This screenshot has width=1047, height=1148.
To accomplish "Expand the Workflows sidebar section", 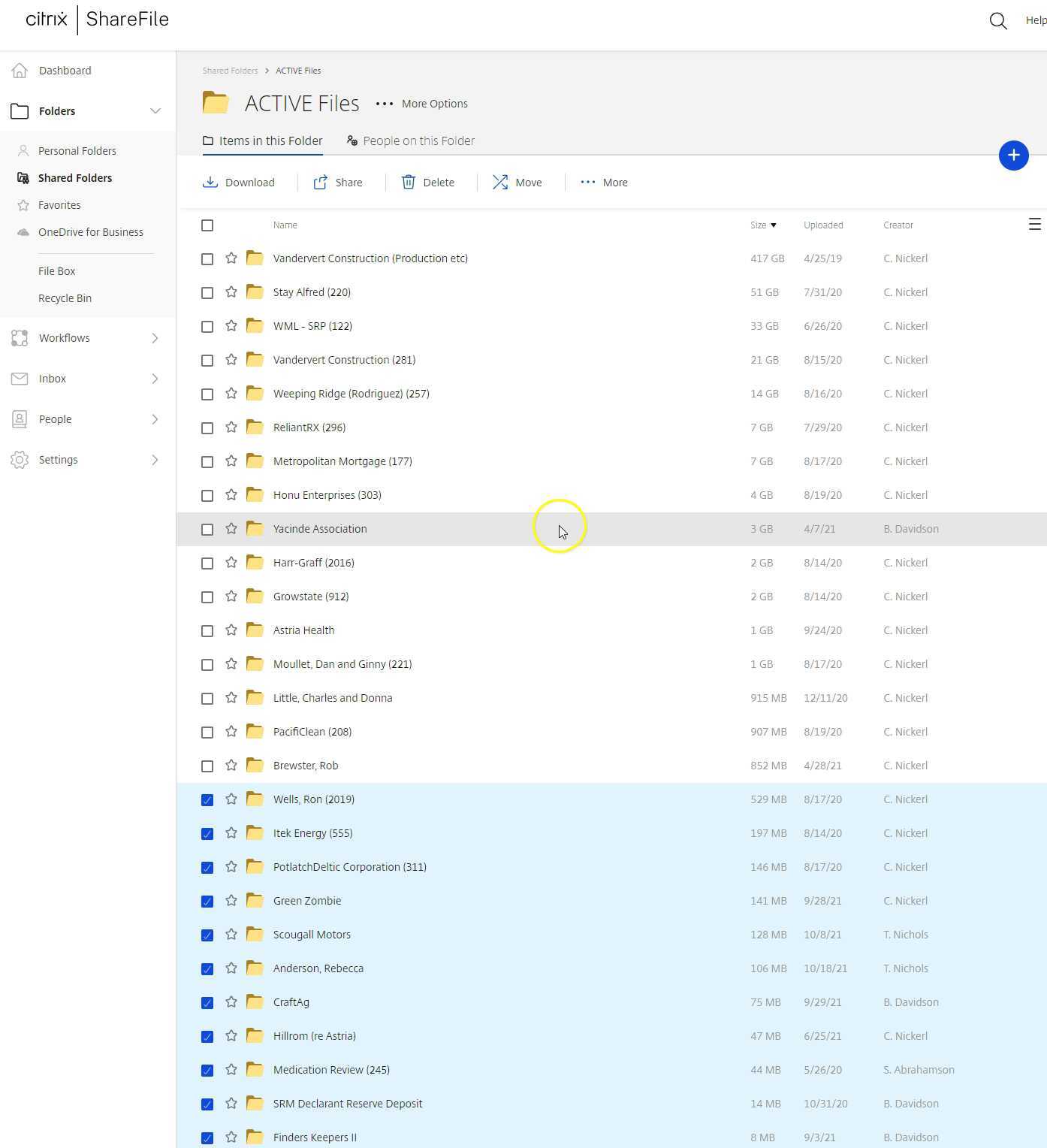I will click(x=155, y=338).
